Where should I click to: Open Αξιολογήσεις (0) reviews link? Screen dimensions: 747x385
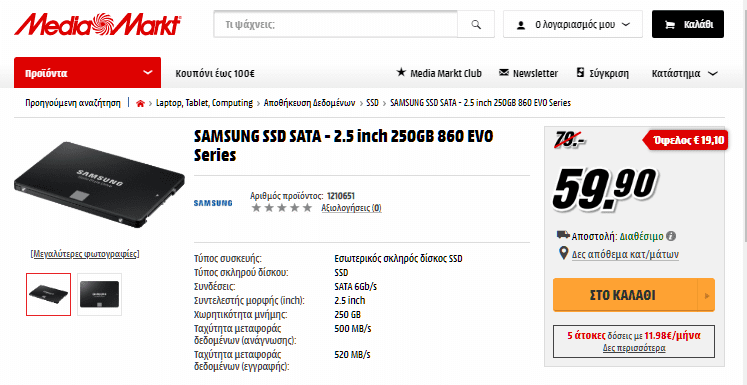(x=352, y=208)
